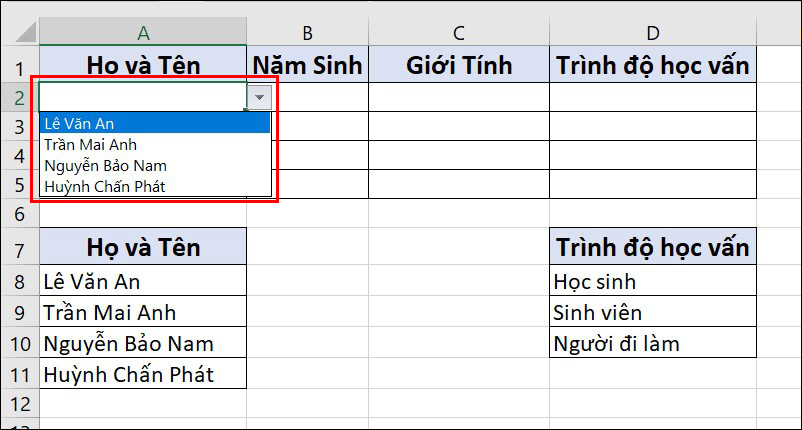This screenshot has height=430, width=802.
Task: Click the Năm Sinh header cell
Action: tap(307, 64)
